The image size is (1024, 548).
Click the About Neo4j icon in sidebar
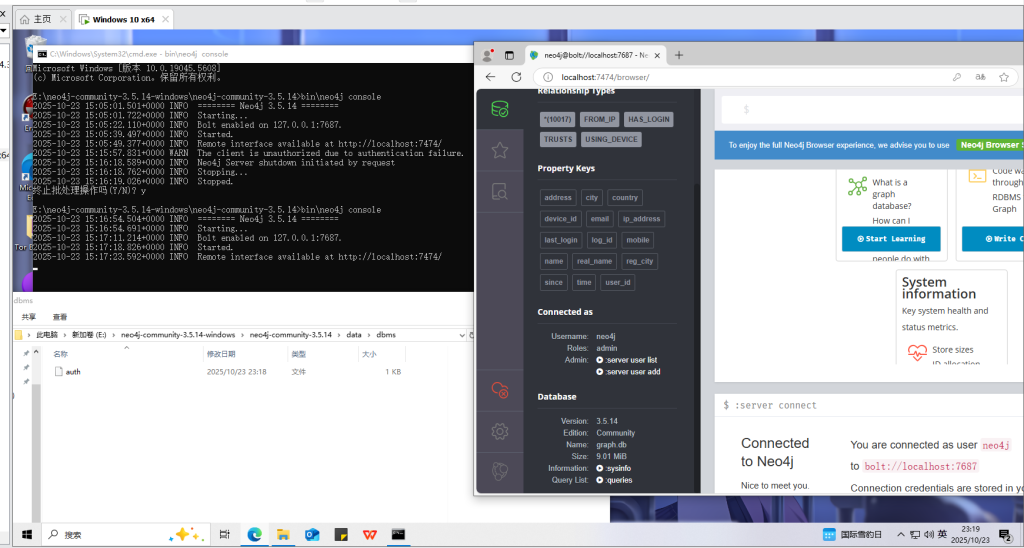(x=500, y=472)
